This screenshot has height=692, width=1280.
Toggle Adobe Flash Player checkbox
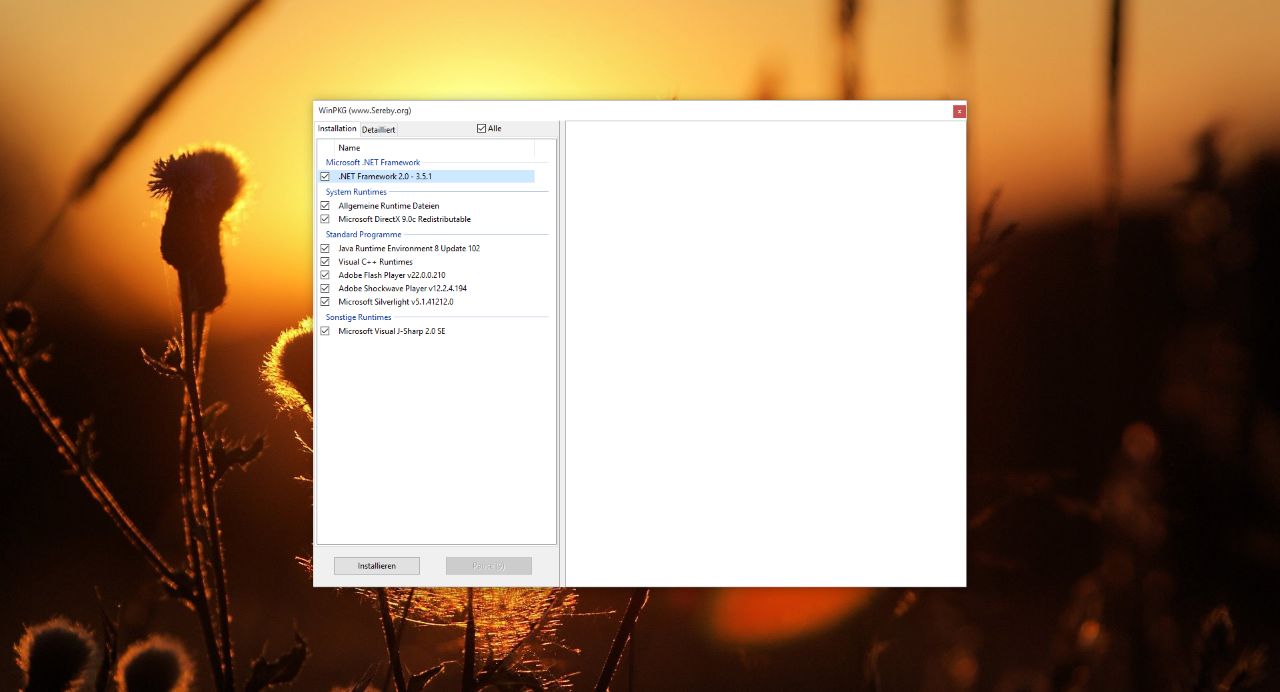pos(325,275)
